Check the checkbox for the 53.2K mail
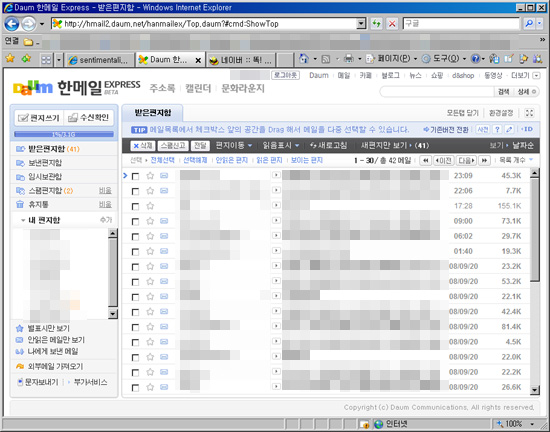550x432 pixels. coord(135,282)
